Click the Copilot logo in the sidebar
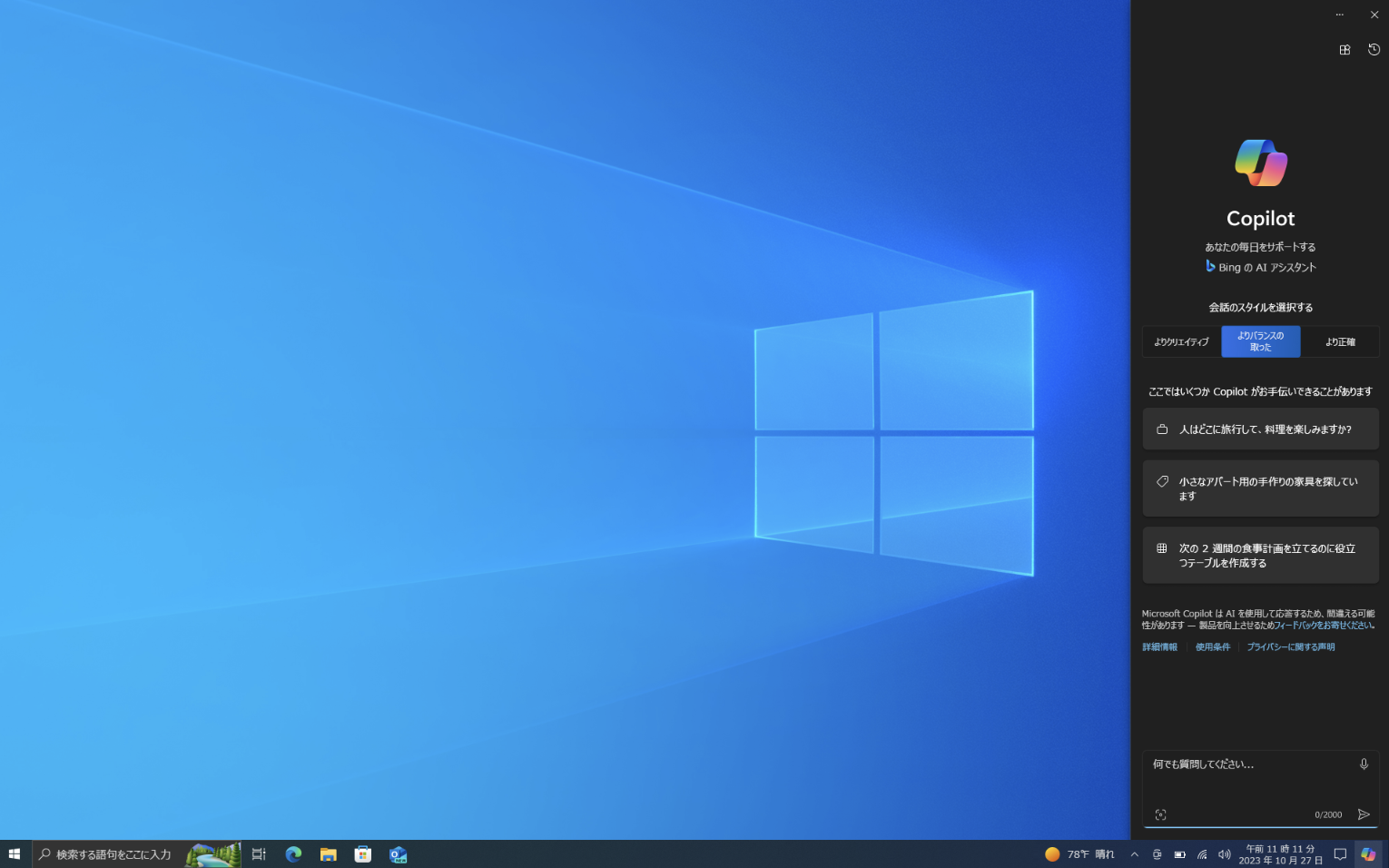The image size is (1389, 868). point(1261,163)
